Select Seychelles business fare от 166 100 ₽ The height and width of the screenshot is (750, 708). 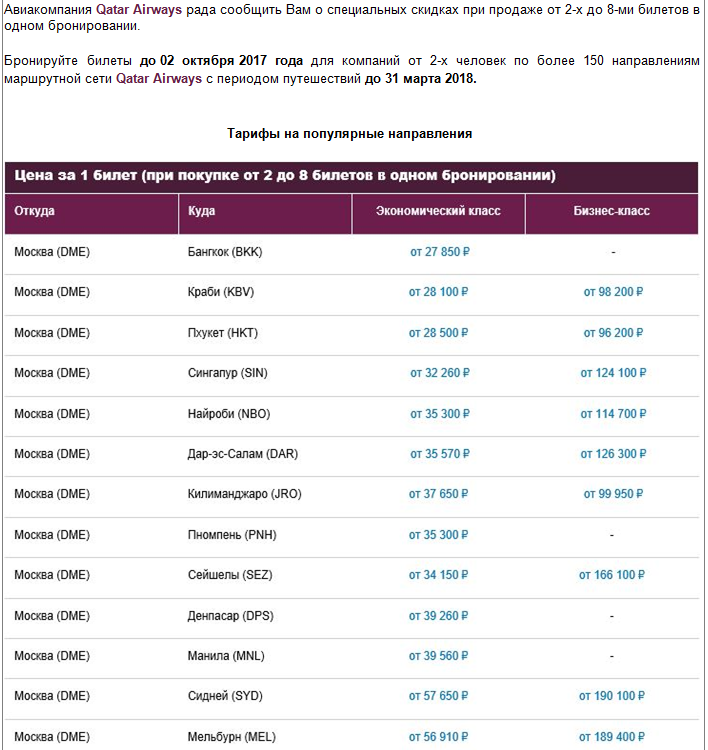(x=611, y=574)
